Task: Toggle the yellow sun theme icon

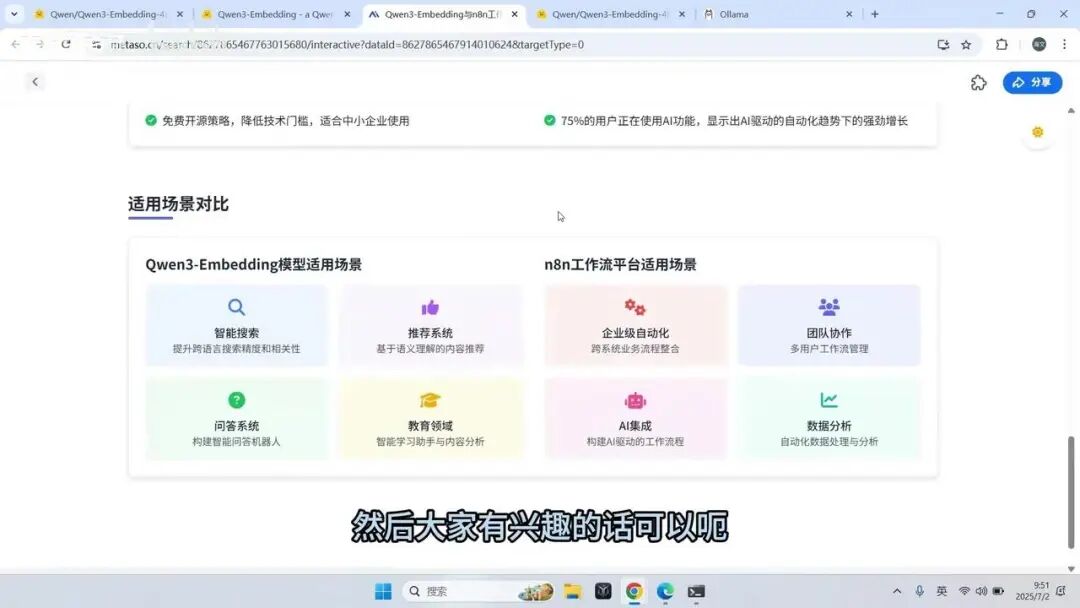Action: [1037, 132]
